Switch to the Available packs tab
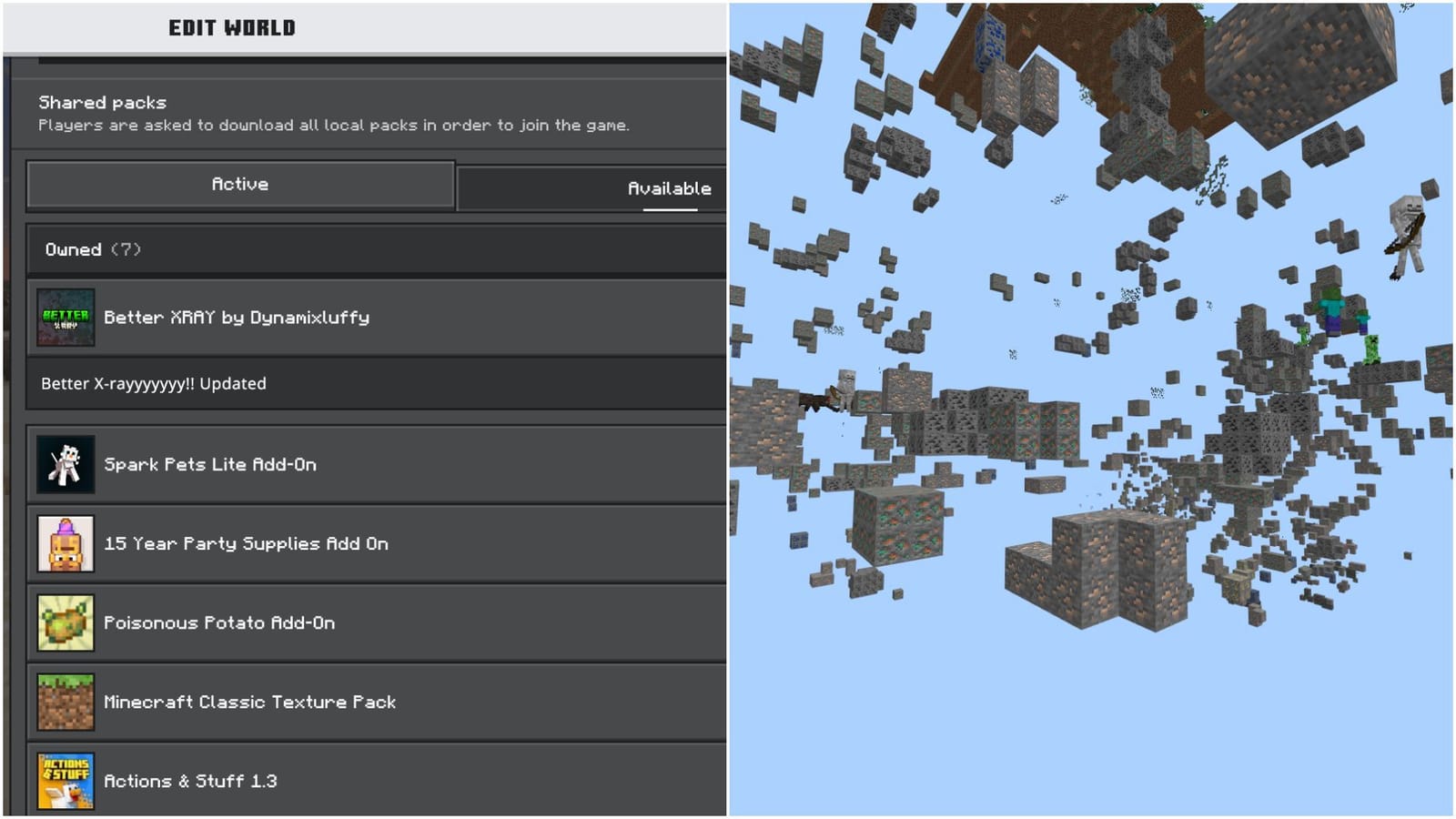Viewport: 1456px width, 819px height. tap(669, 188)
